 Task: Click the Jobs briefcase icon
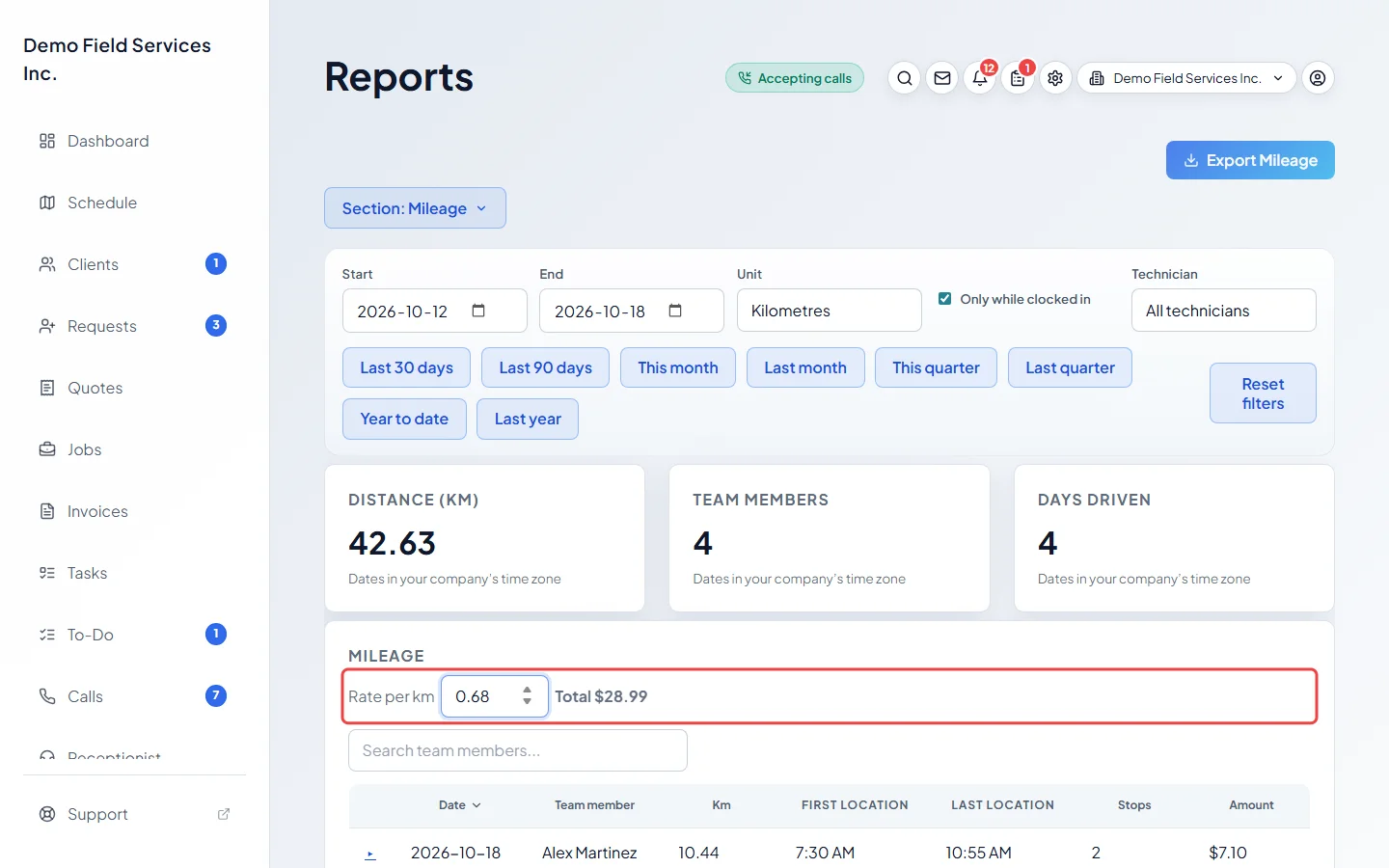tap(47, 449)
